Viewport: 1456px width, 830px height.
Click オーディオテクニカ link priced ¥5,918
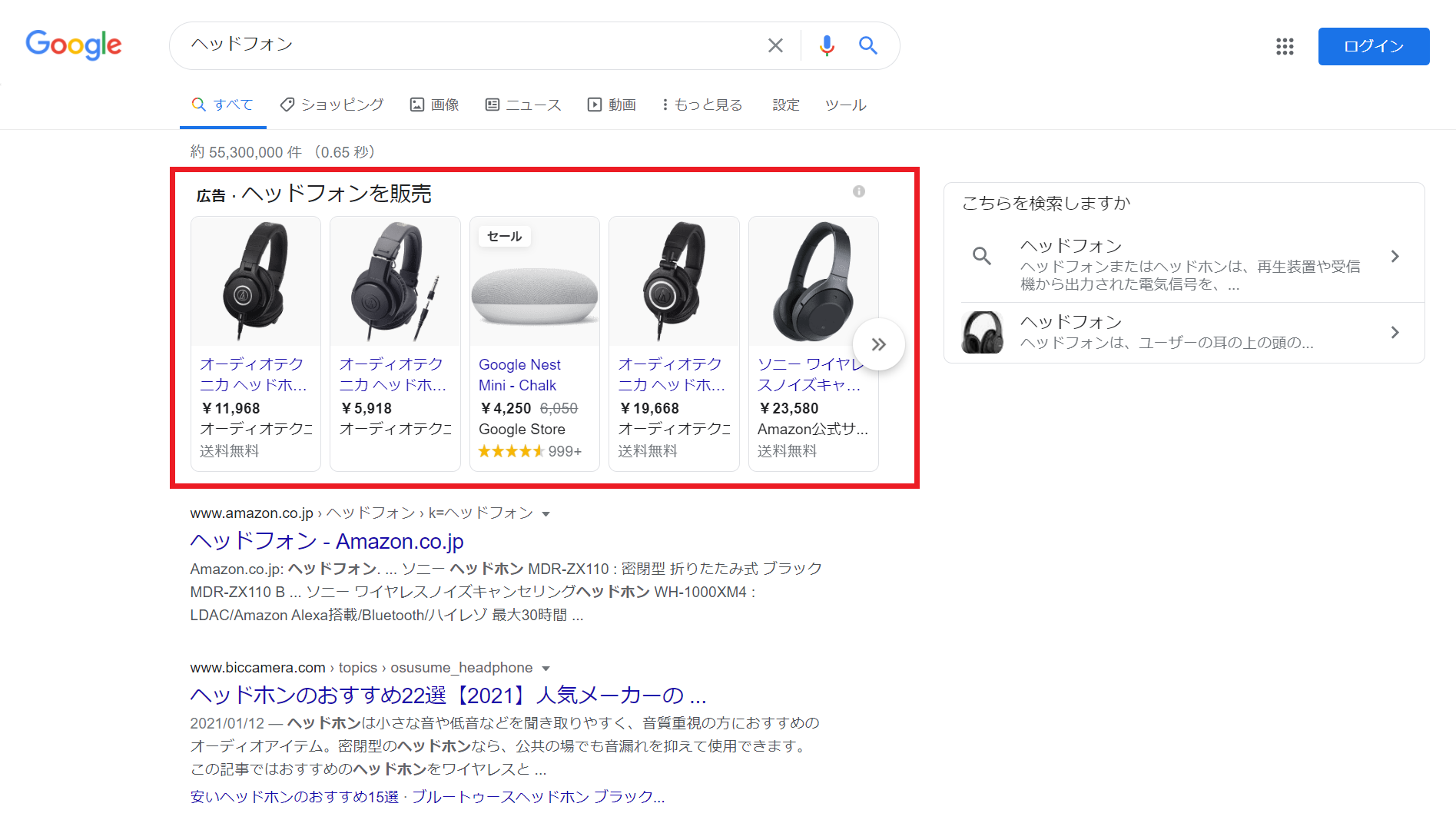coord(393,375)
